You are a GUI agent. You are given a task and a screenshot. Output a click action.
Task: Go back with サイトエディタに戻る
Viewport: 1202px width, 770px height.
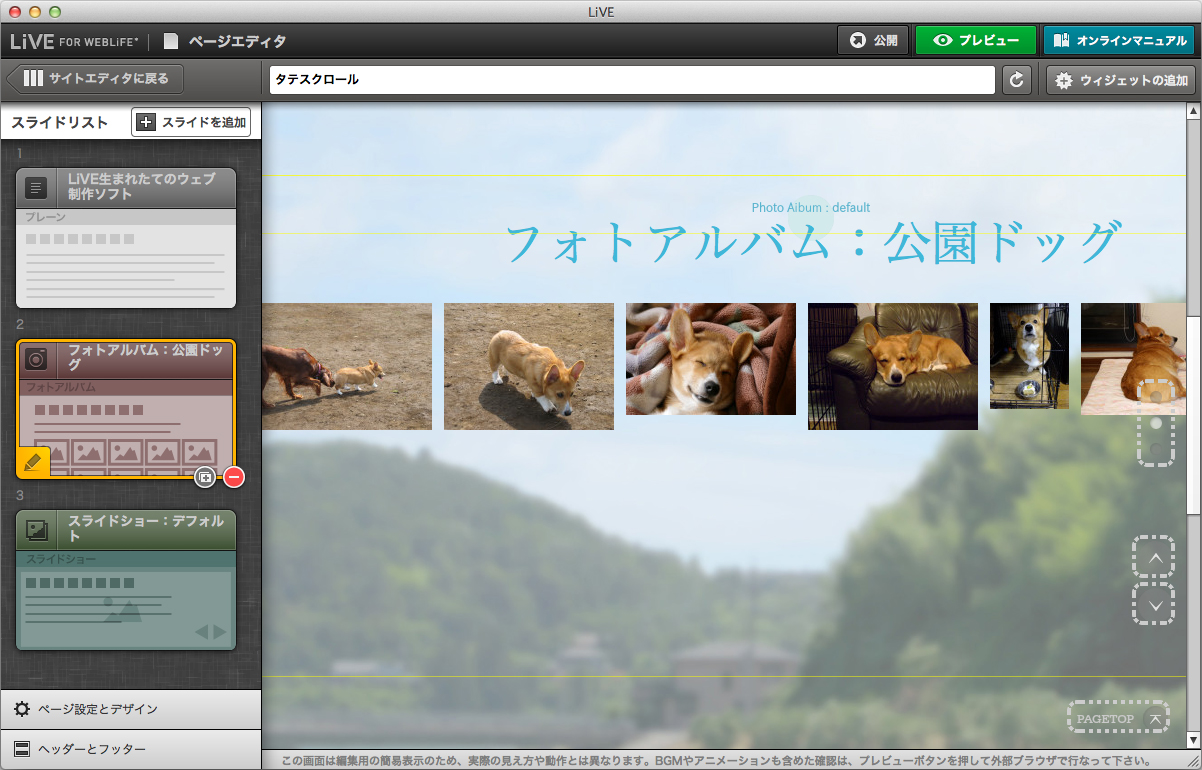tap(95, 78)
